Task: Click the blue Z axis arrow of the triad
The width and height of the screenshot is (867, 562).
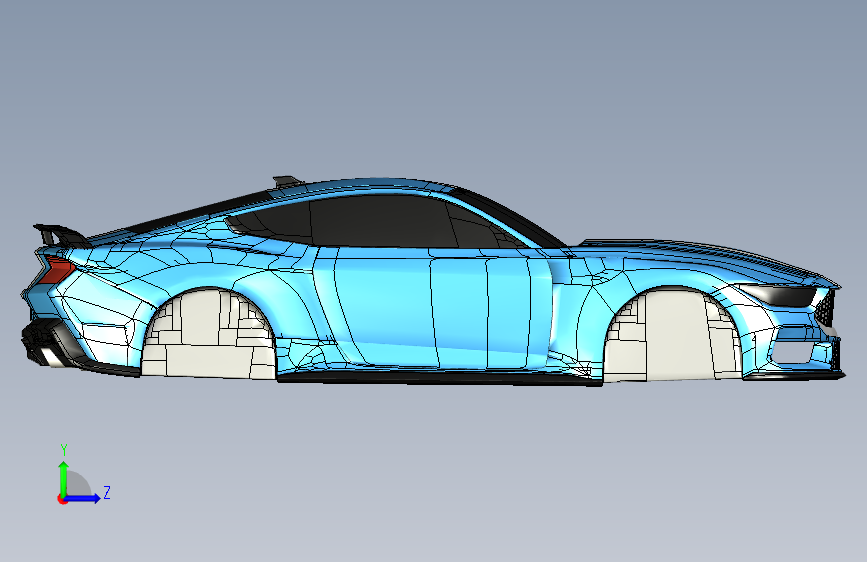Action: (x=83, y=498)
